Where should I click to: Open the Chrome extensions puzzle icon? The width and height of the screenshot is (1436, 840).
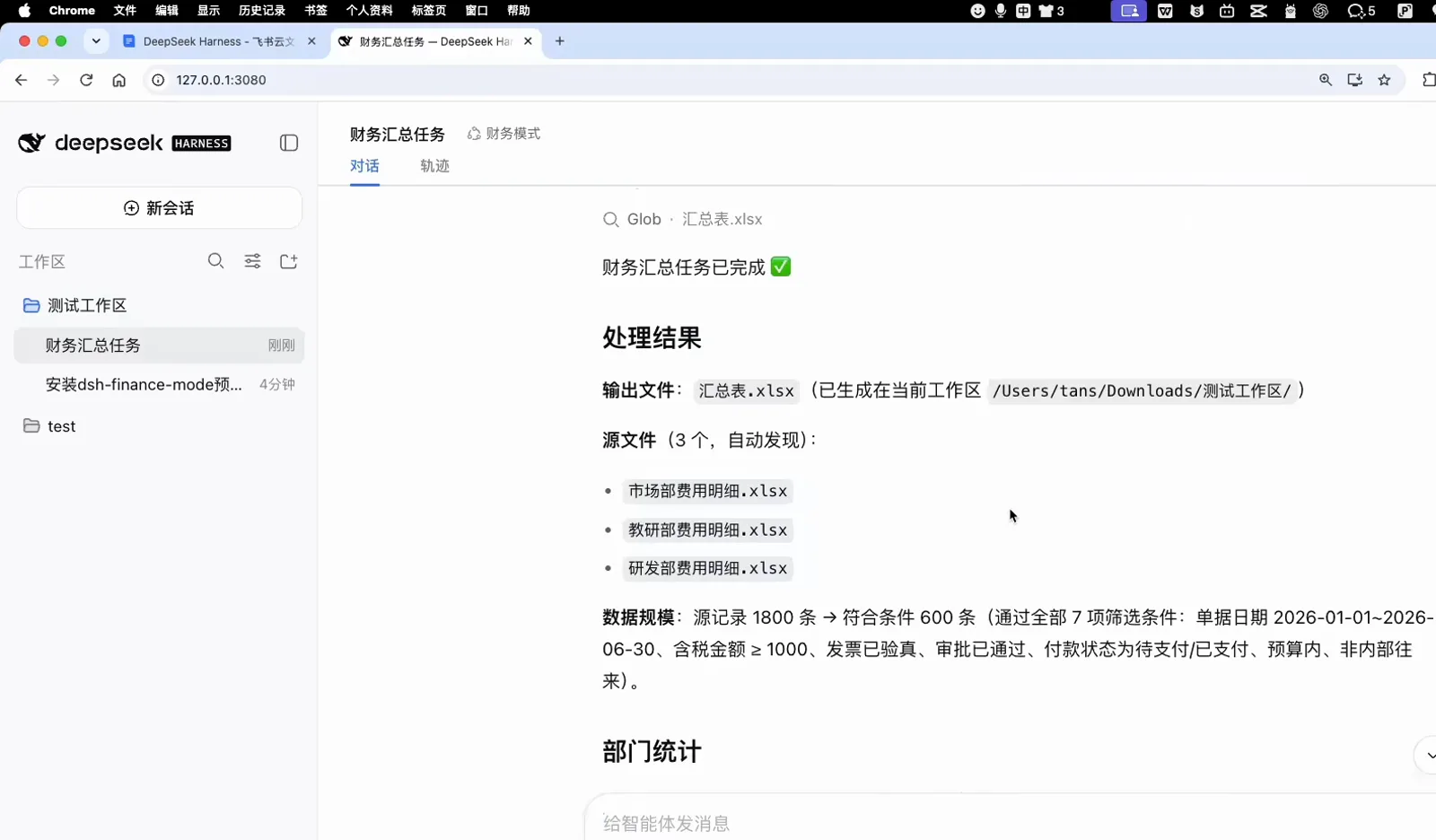pos(1428,80)
